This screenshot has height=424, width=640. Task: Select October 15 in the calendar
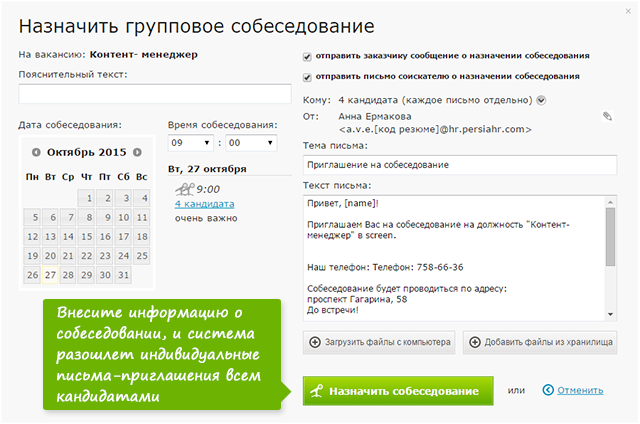[87, 237]
